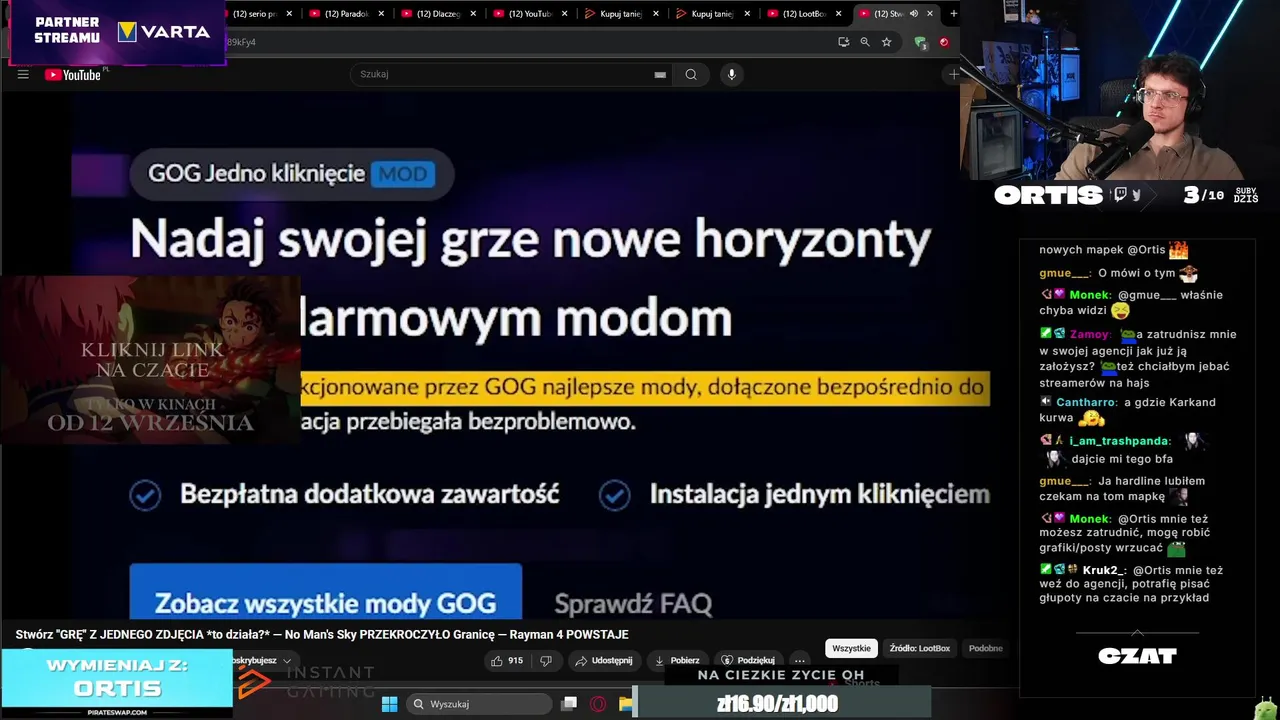The image size is (1280, 720).
Task: Bookmark this page with the star icon
Action: tap(886, 42)
